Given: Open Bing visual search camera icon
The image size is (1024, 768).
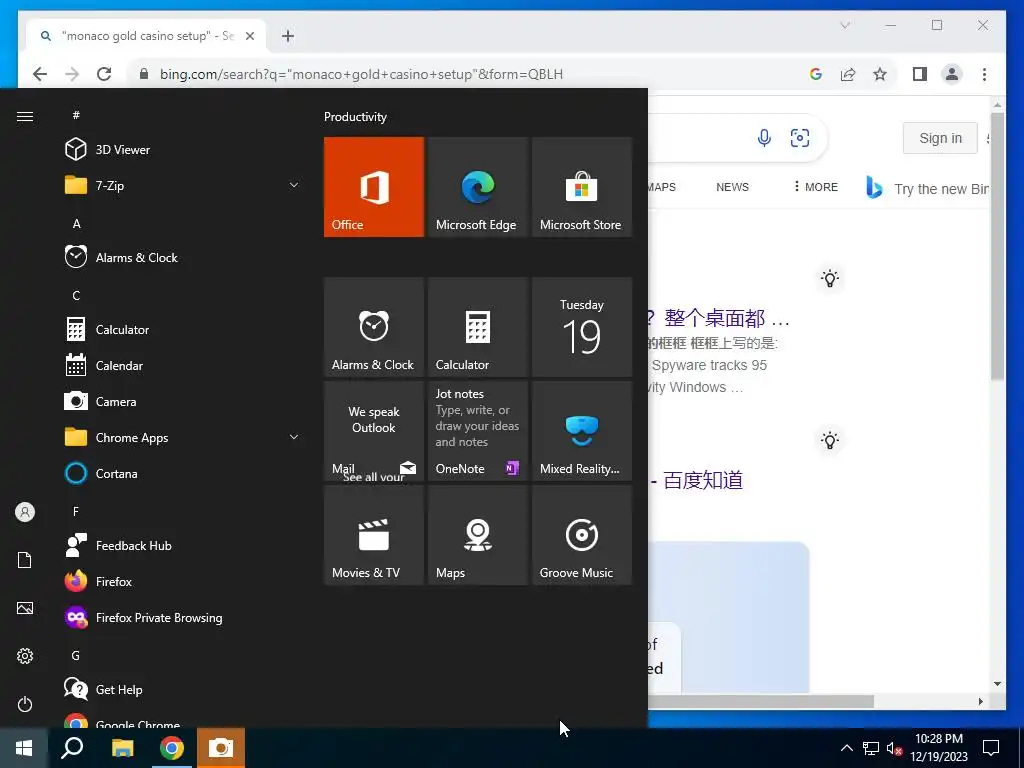Looking at the screenshot, I should pos(800,138).
